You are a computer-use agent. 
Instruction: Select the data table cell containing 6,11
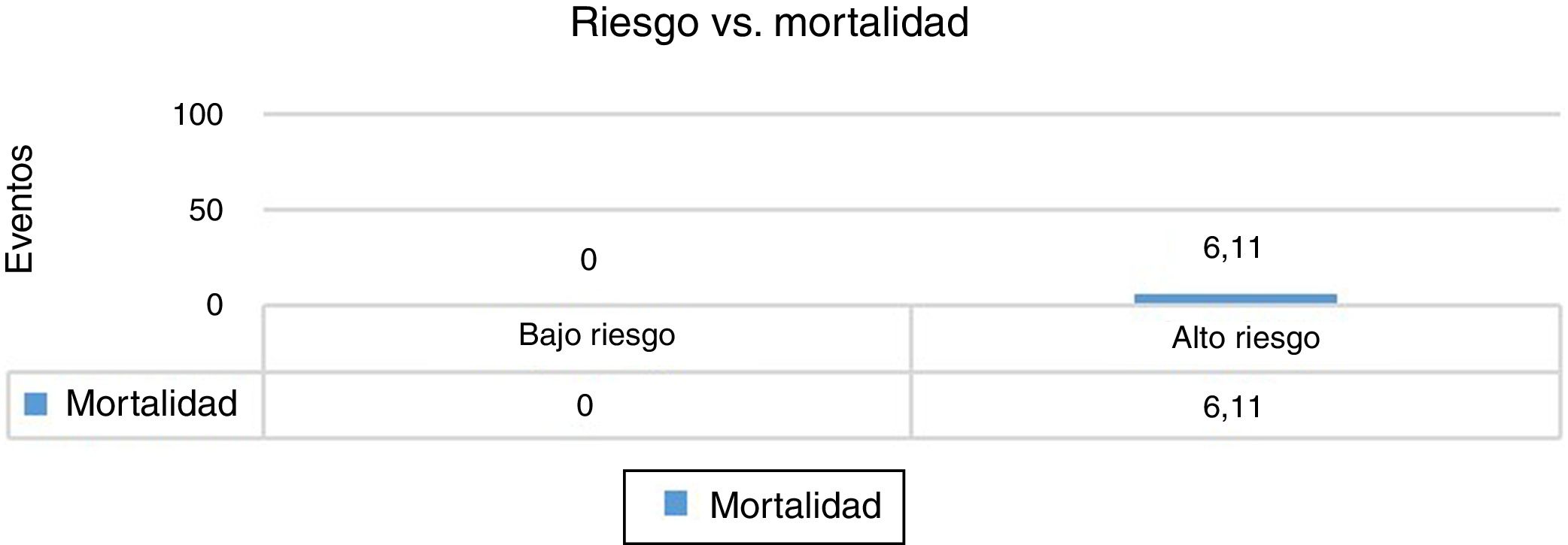[1232, 407]
